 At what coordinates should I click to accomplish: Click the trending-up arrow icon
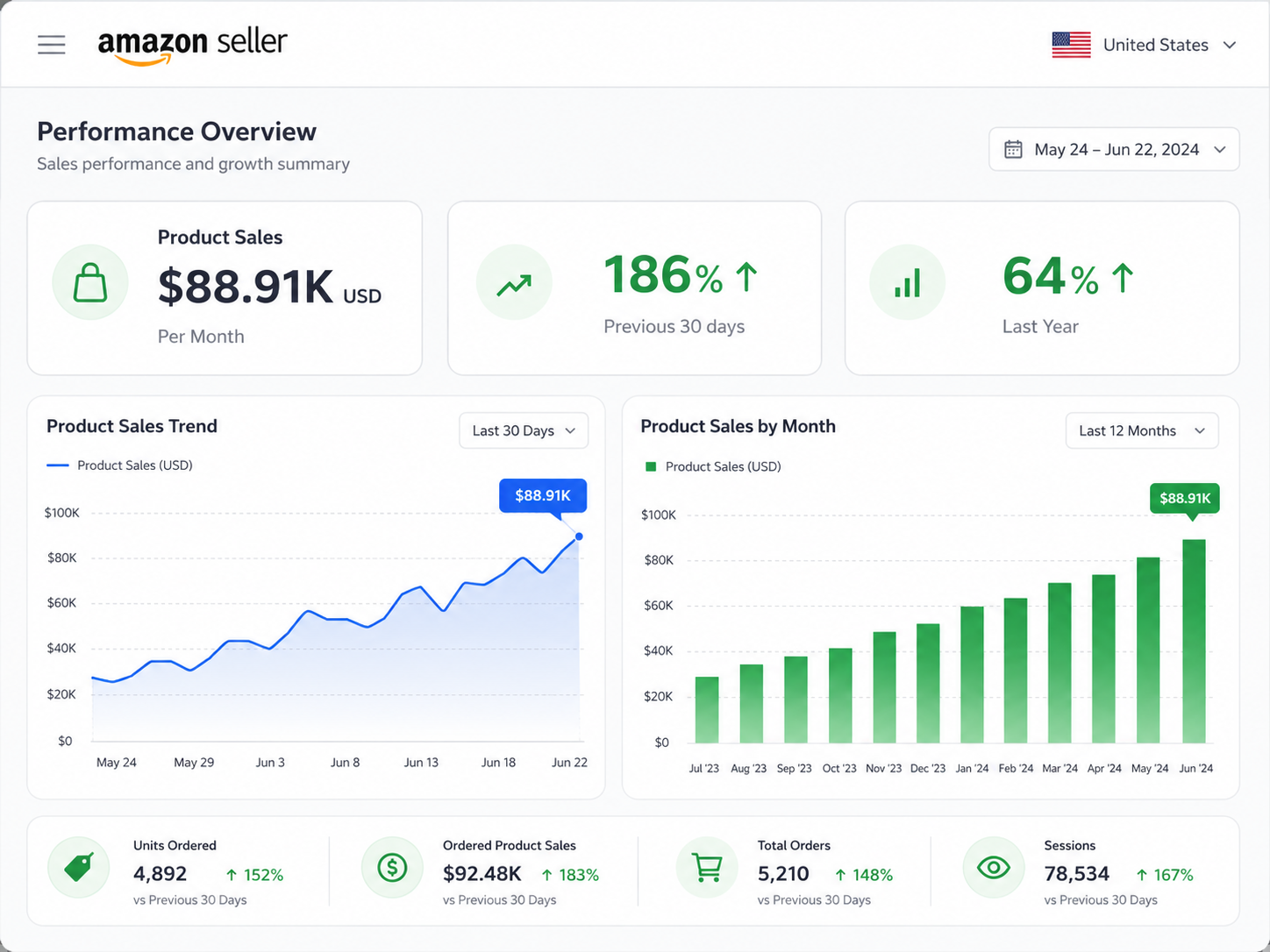pos(514,282)
